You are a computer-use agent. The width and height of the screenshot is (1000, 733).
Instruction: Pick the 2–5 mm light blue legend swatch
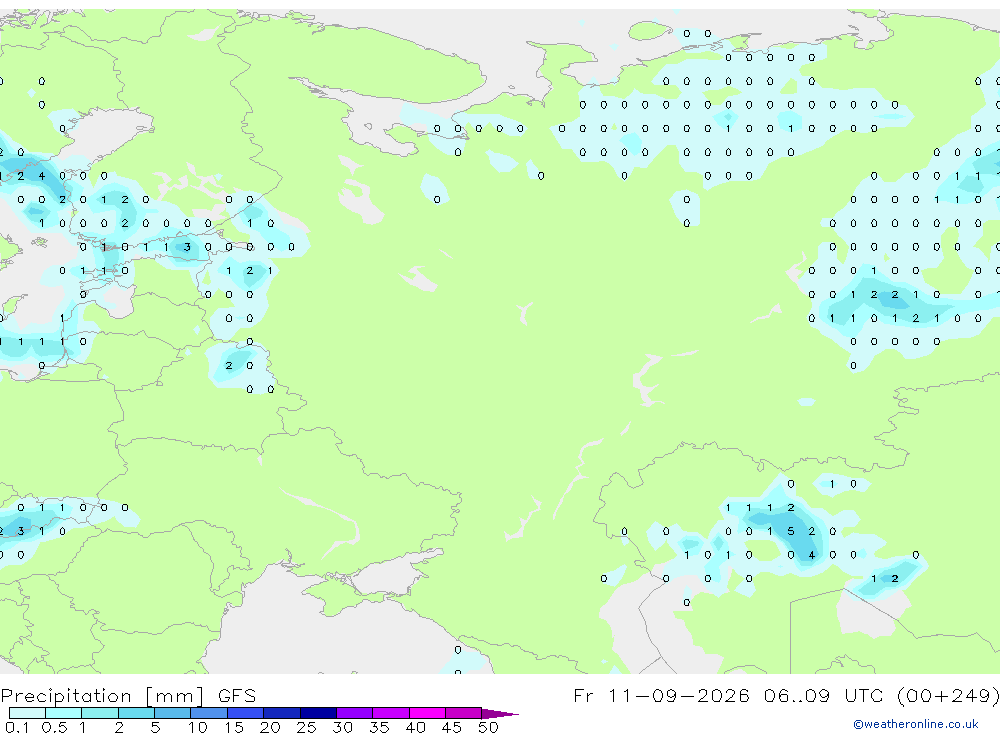coord(136,713)
